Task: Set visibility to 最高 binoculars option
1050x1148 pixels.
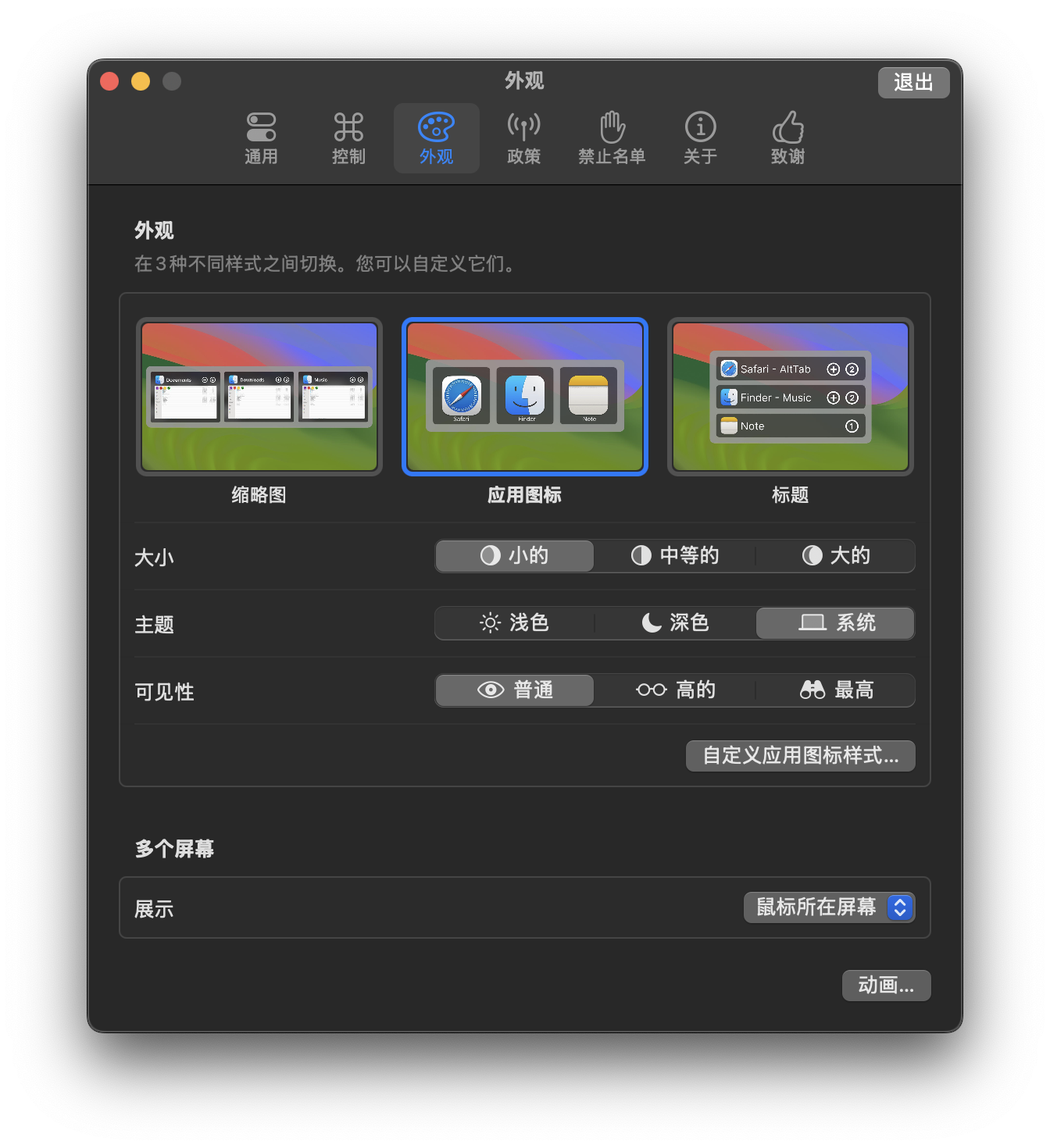Action: 836,690
